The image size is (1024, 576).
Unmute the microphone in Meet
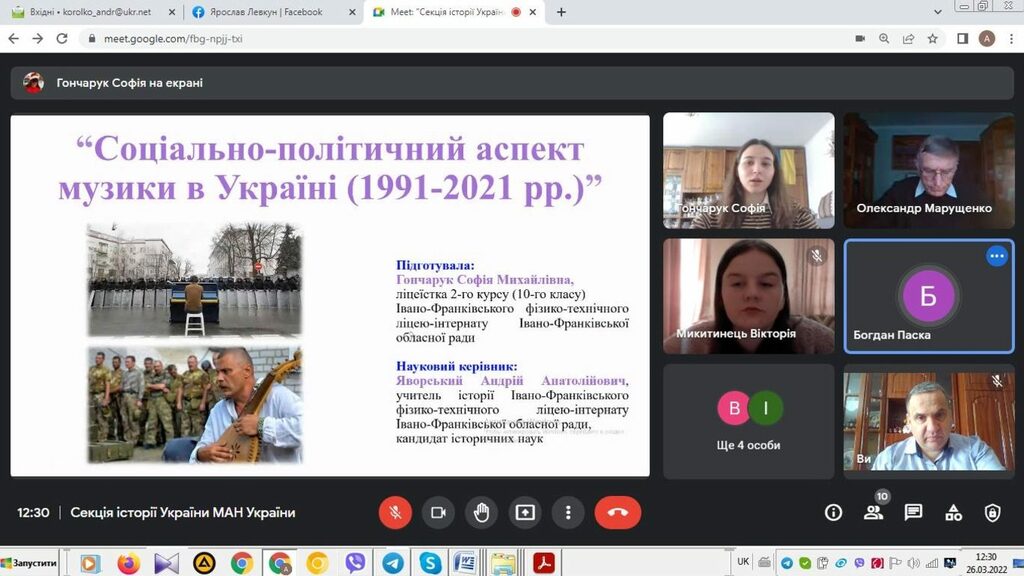click(x=395, y=513)
